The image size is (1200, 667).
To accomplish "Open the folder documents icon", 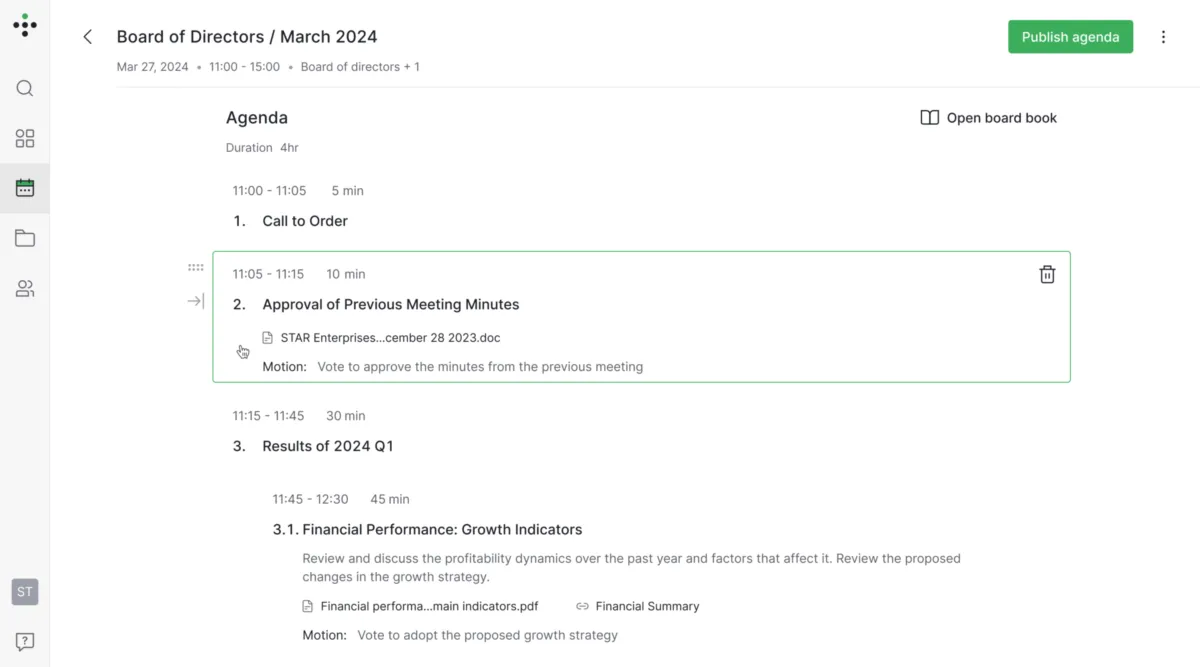I will [25, 238].
